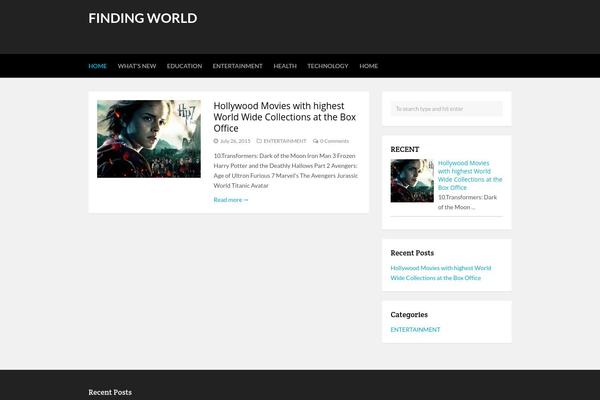Open the Hollywood Movies post headline
Viewport: 600px width, 400px height.
(285, 117)
